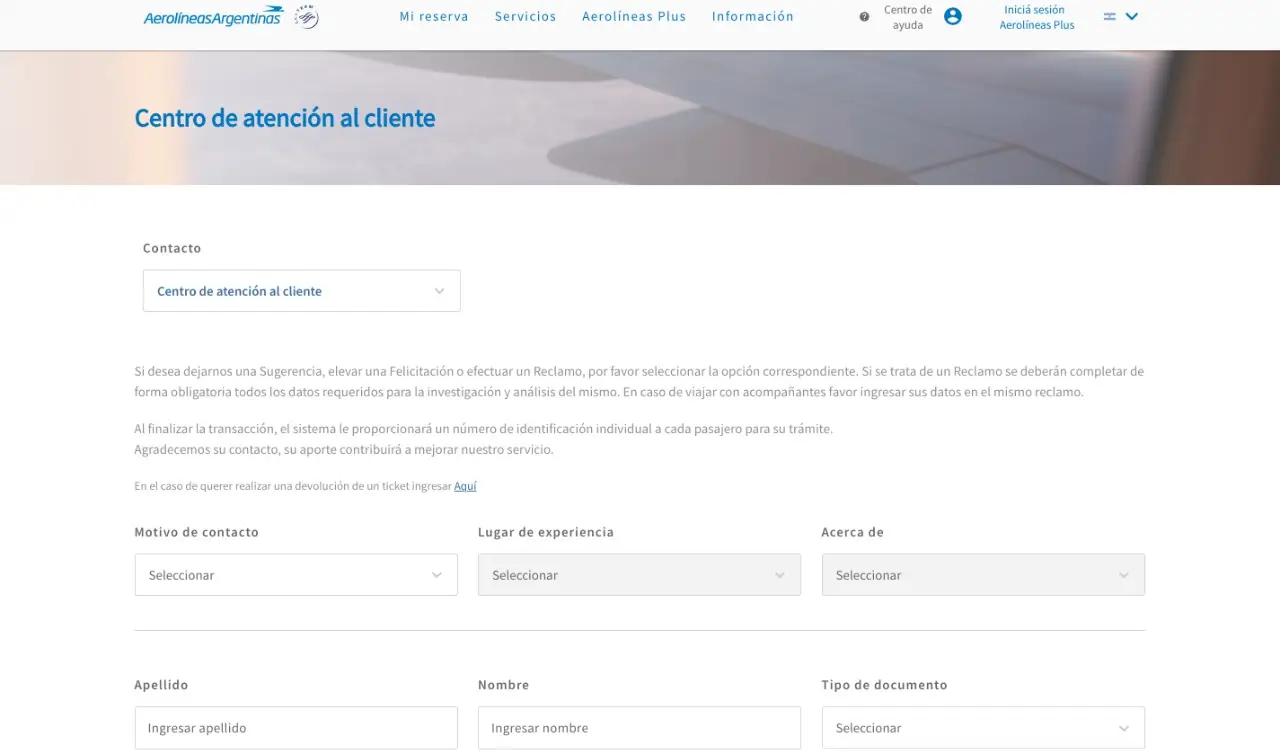Open the Servicios menu
1280x754 pixels.
pyautogui.click(x=526, y=17)
